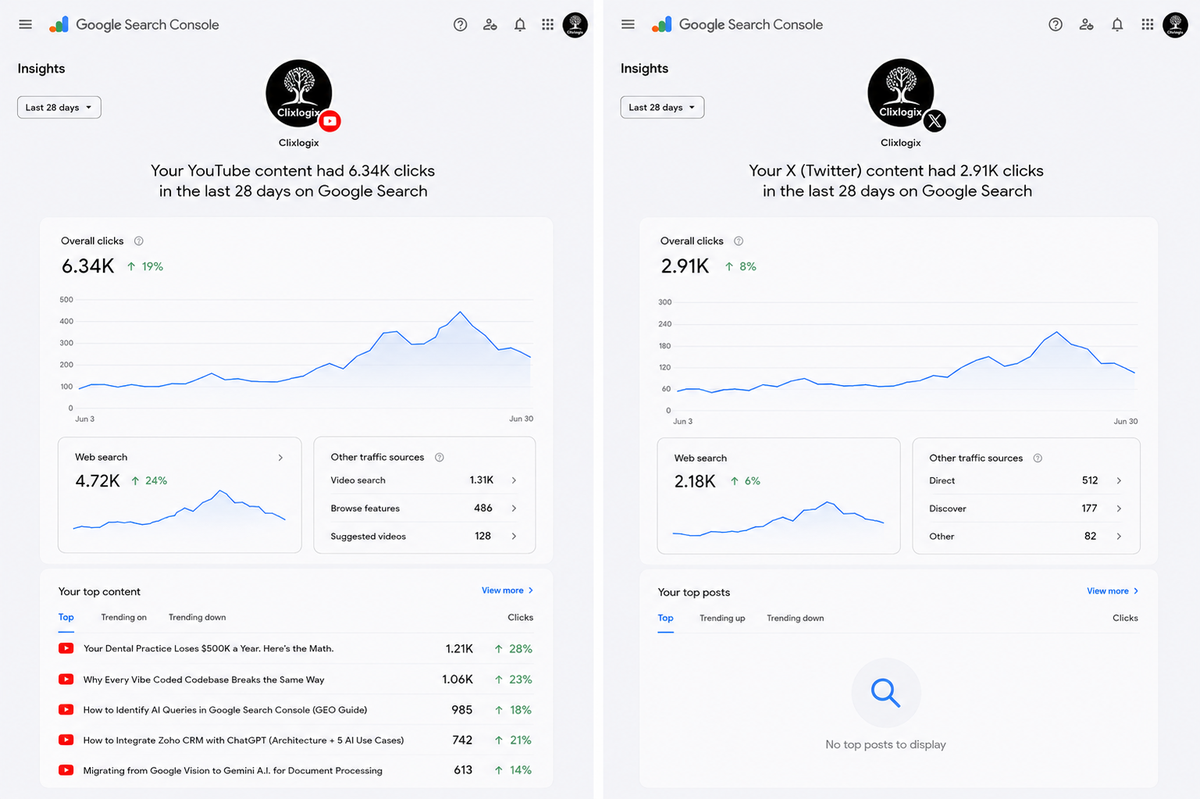
Task: Click info icon beside X Other traffic sources
Action: tap(1038, 458)
